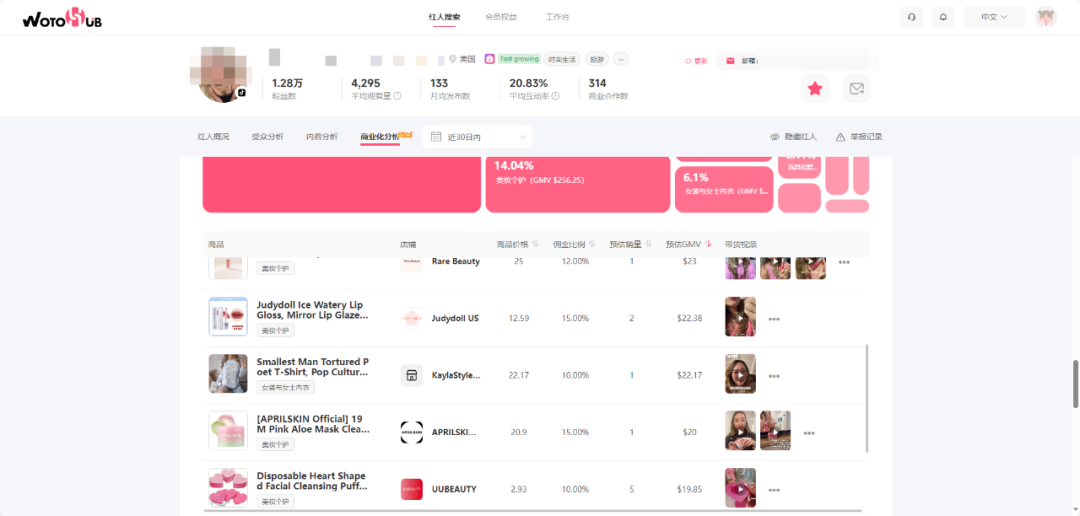Open more options for the UUBEAUTY row
Image resolution: width=1080 pixels, height=516 pixels.
click(x=774, y=491)
